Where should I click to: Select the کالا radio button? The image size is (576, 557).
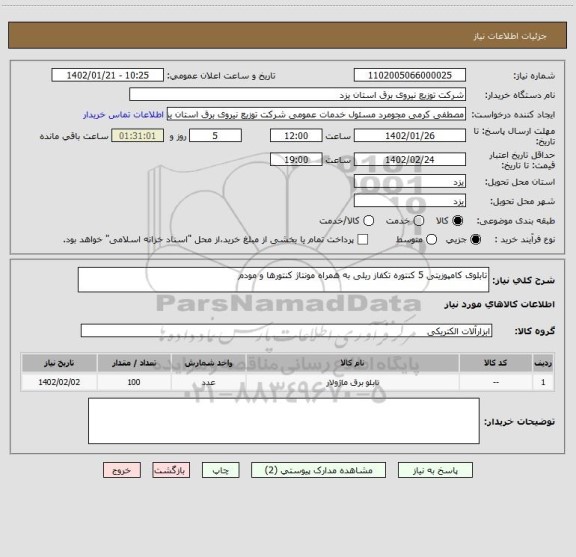[x=458, y=221]
